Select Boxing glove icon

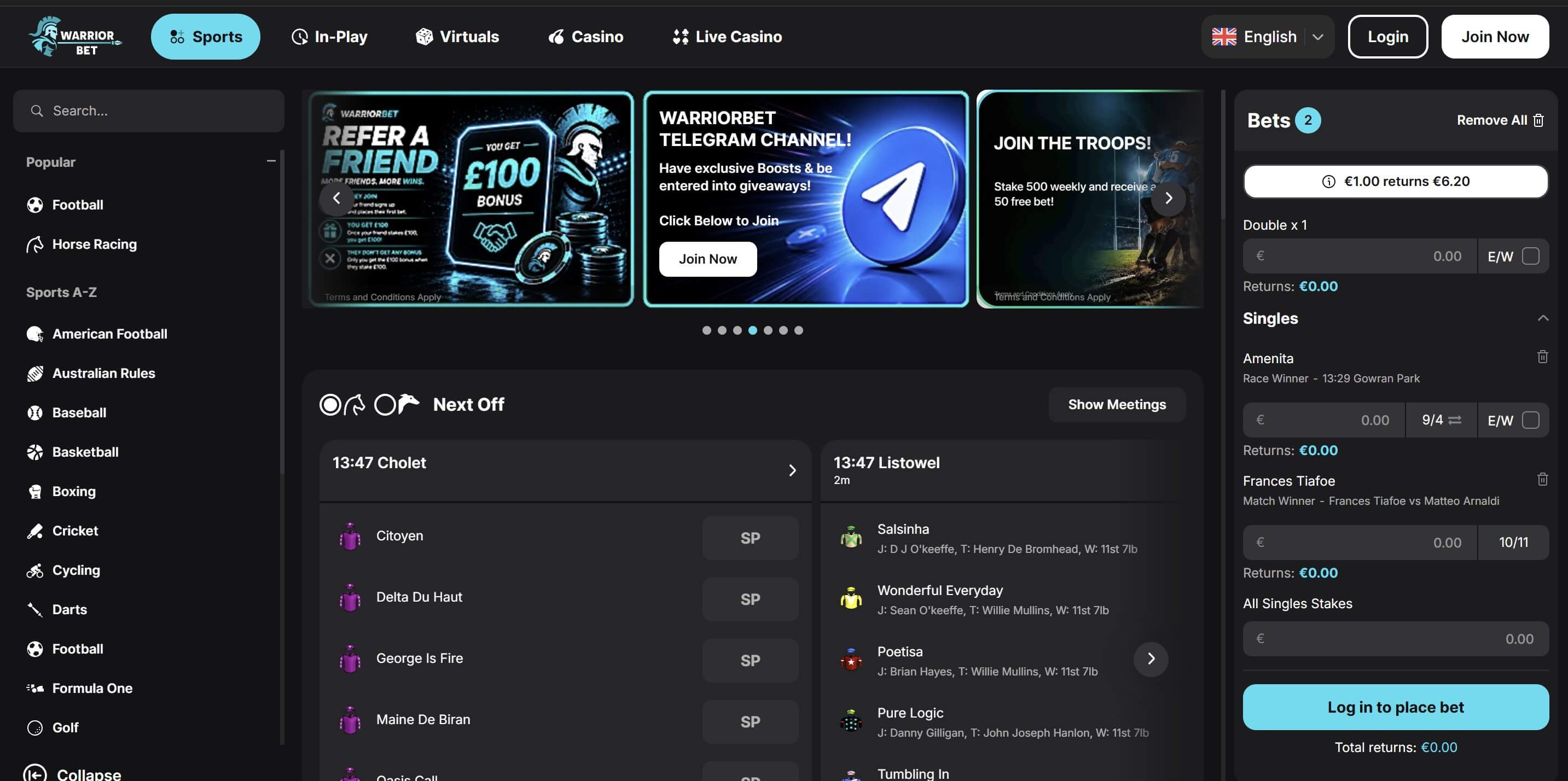click(x=34, y=492)
